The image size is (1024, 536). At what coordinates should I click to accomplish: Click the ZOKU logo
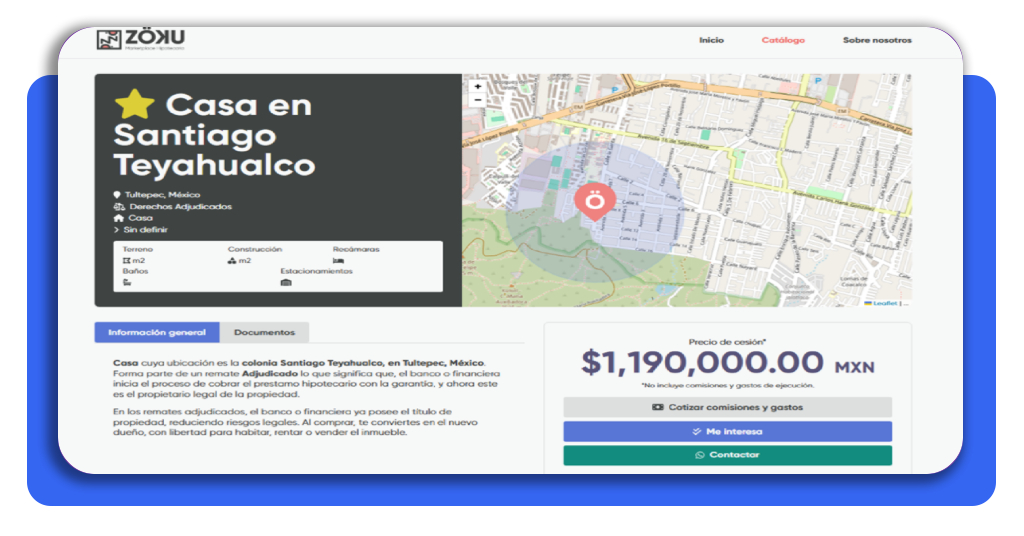(141, 39)
